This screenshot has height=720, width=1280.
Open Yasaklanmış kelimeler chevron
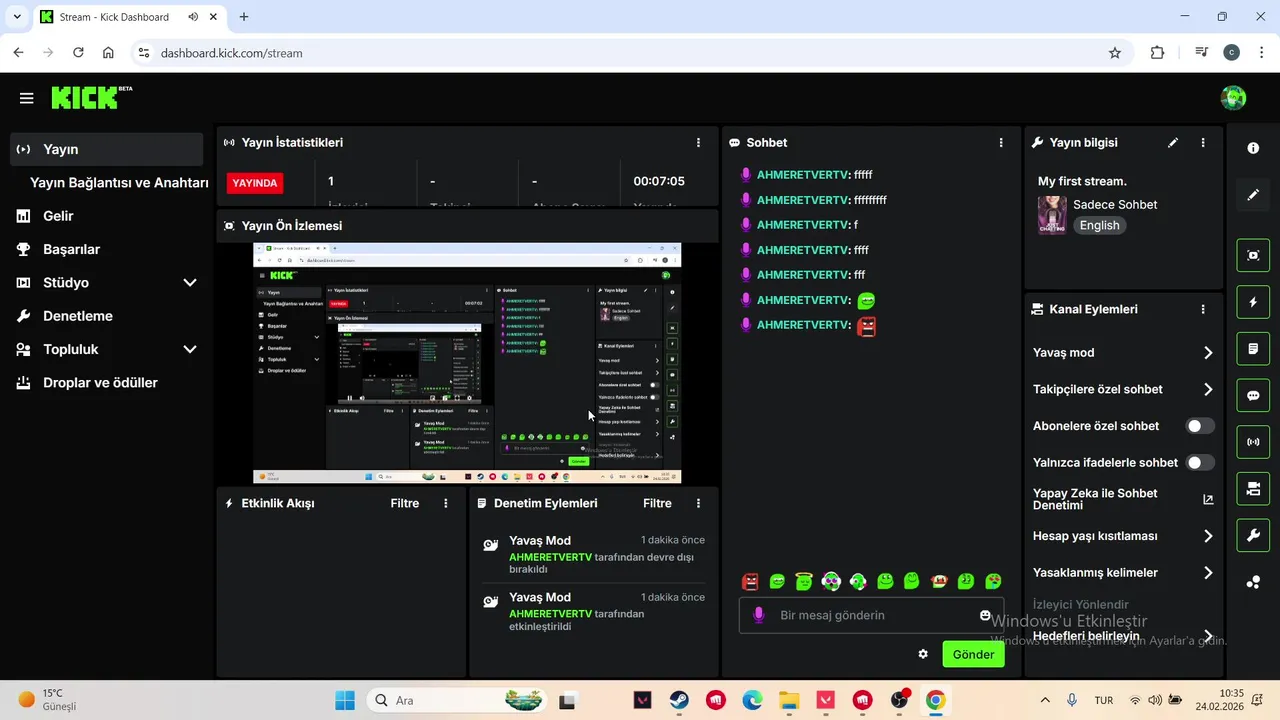coord(1208,573)
